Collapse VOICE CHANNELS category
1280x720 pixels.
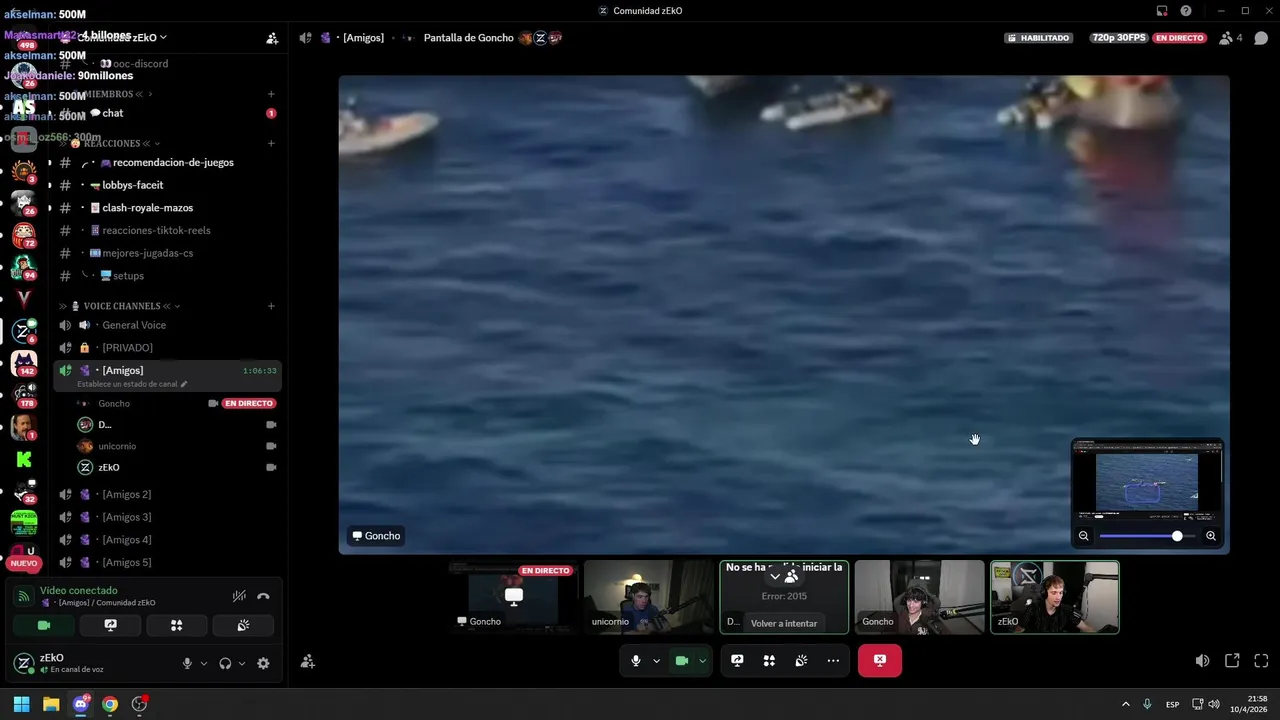[x=119, y=306]
